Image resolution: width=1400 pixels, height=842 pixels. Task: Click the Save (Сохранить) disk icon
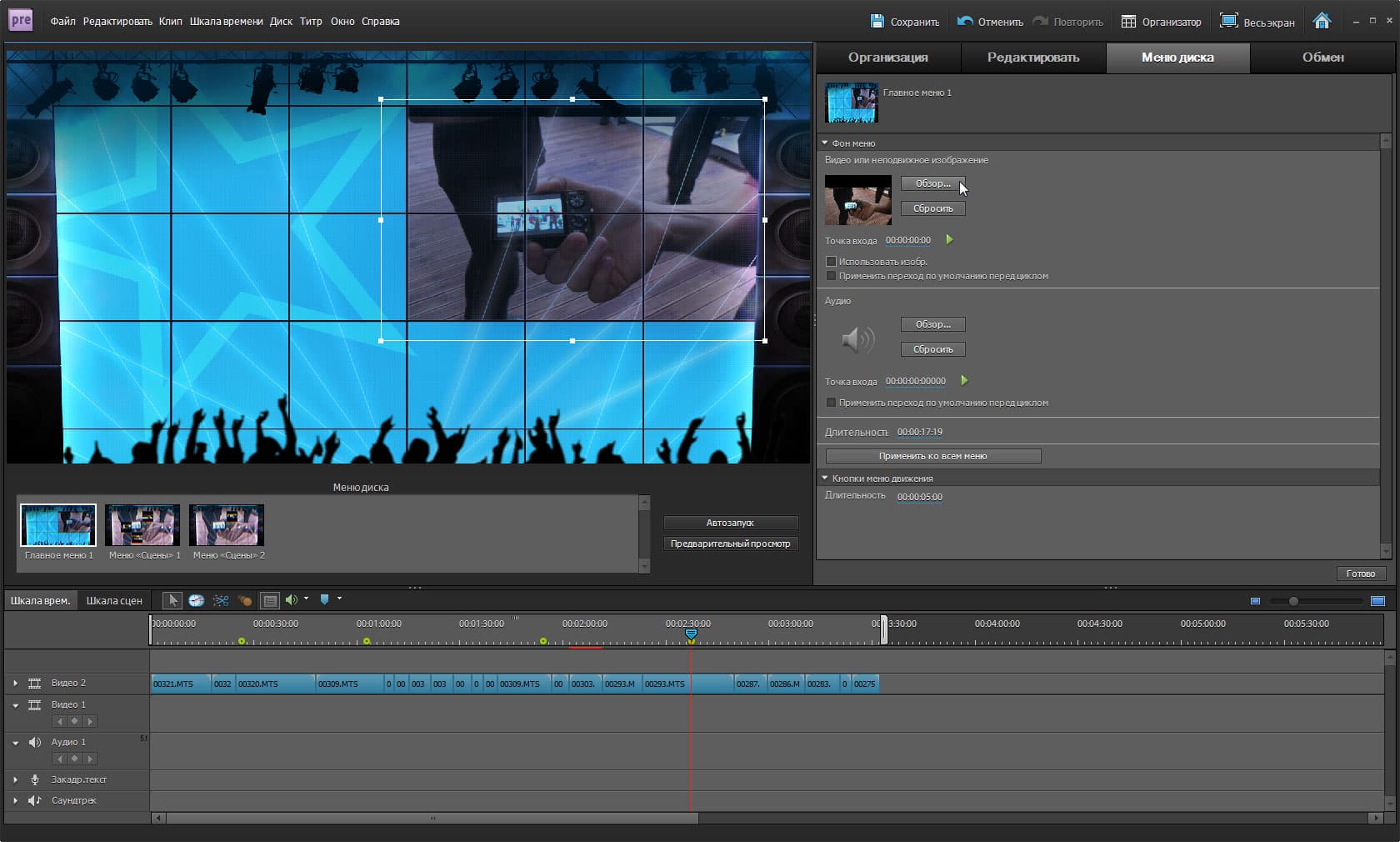(x=877, y=22)
